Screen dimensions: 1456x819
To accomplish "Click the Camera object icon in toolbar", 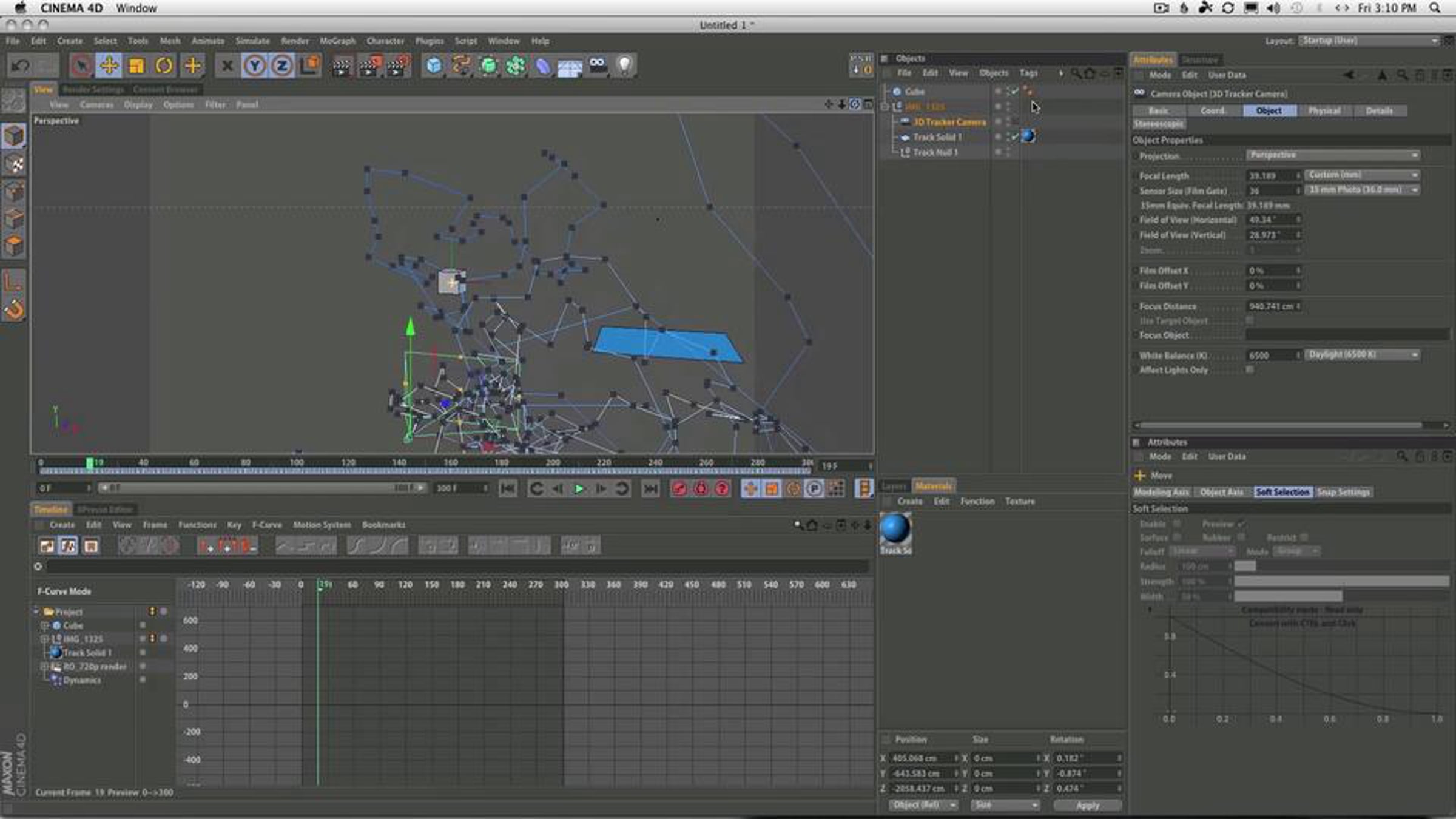I will pyautogui.click(x=598, y=66).
